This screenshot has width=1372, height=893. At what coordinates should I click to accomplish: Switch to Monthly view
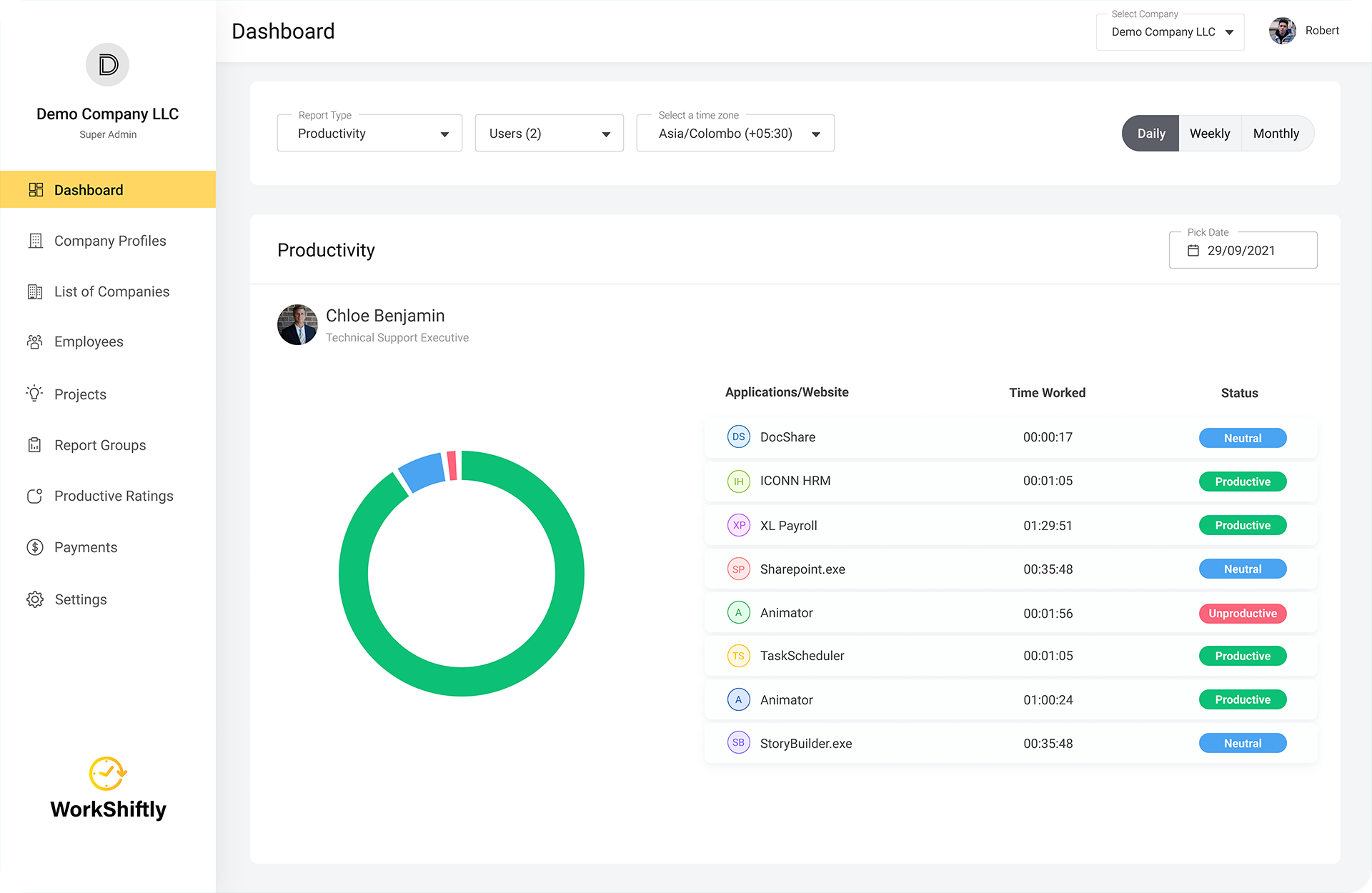[1276, 134]
